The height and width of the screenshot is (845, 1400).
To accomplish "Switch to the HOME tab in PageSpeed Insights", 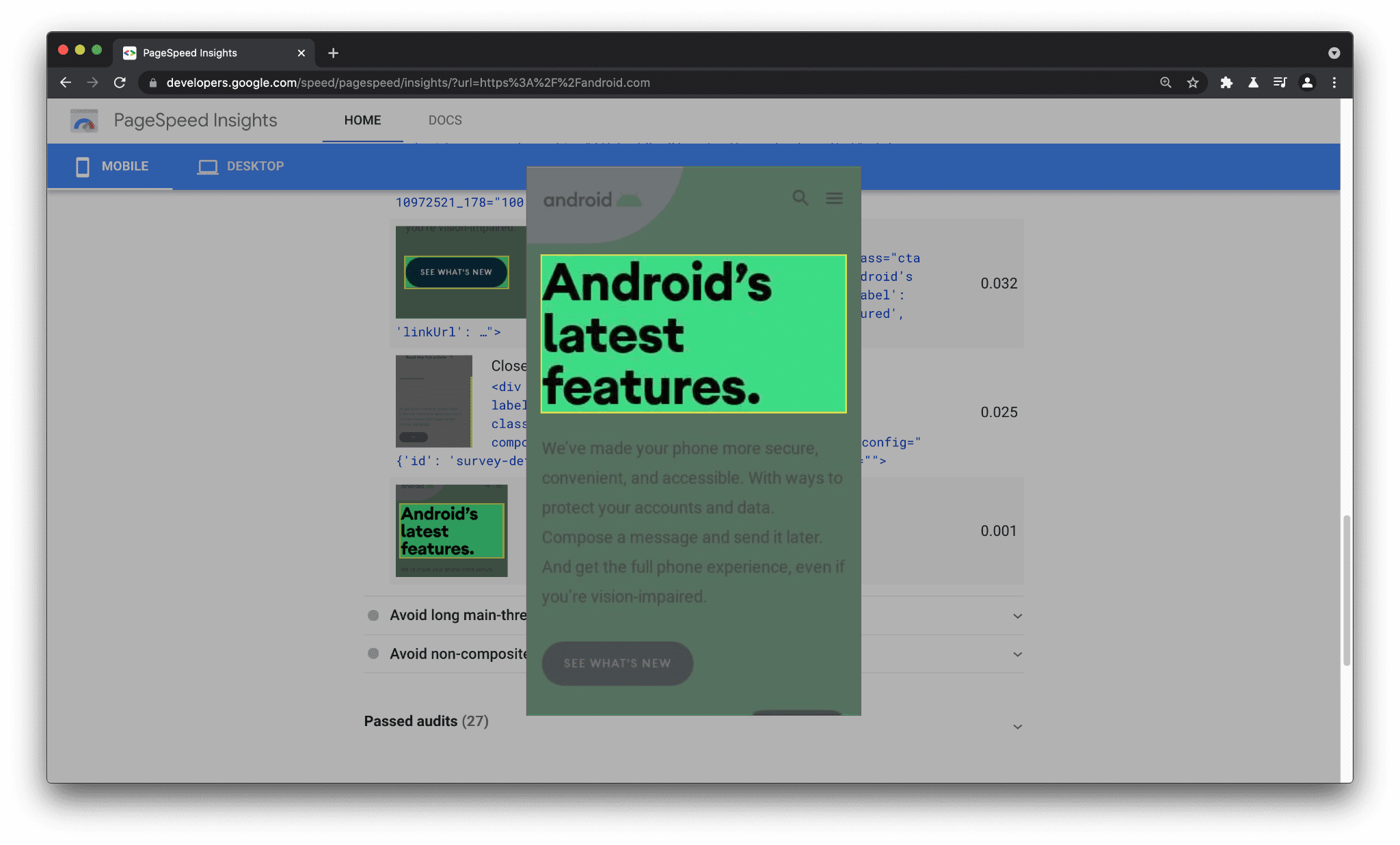I will [362, 120].
